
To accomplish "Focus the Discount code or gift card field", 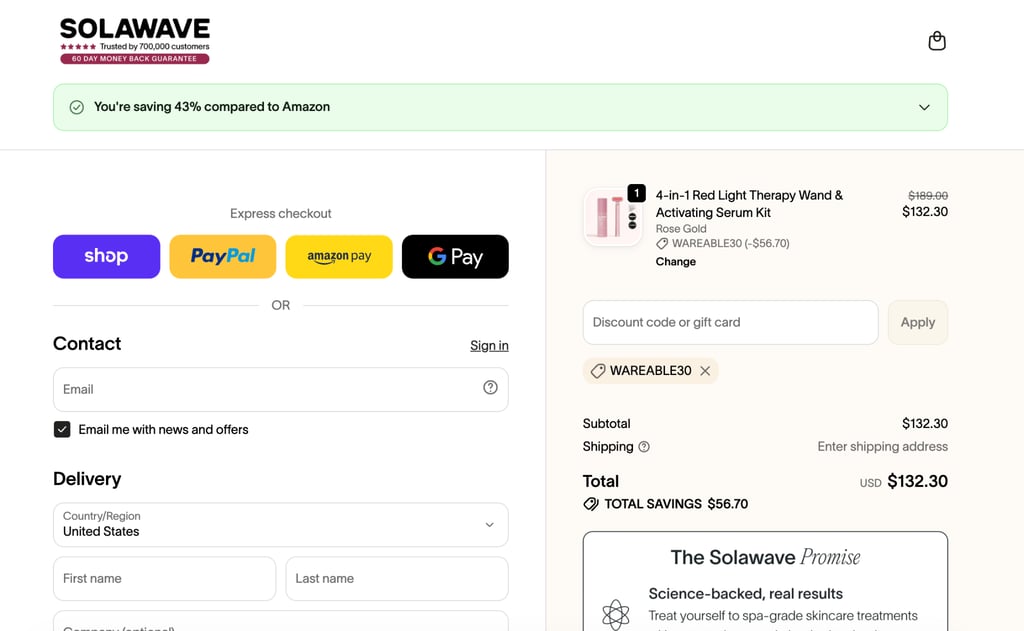I will [x=730, y=323].
